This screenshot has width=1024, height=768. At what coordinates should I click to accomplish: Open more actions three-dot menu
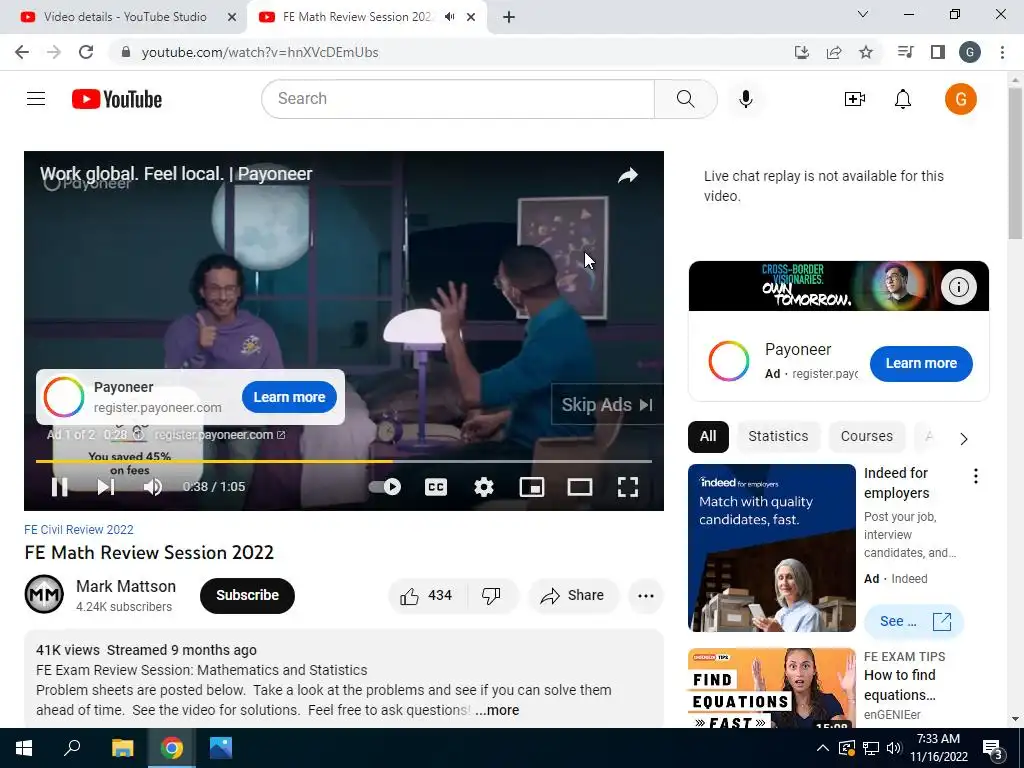pyautogui.click(x=646, y=596)
